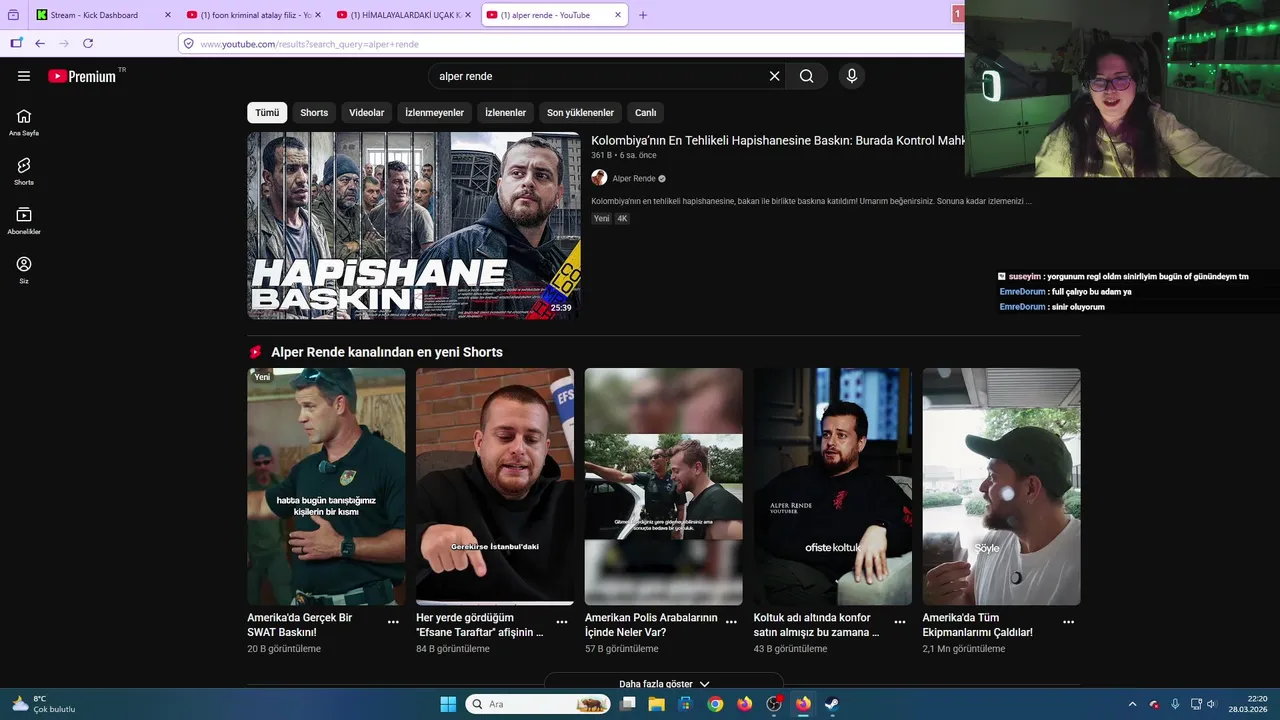
Task: Select the Canlı filter chip
Action: click(x=646, y=113)
